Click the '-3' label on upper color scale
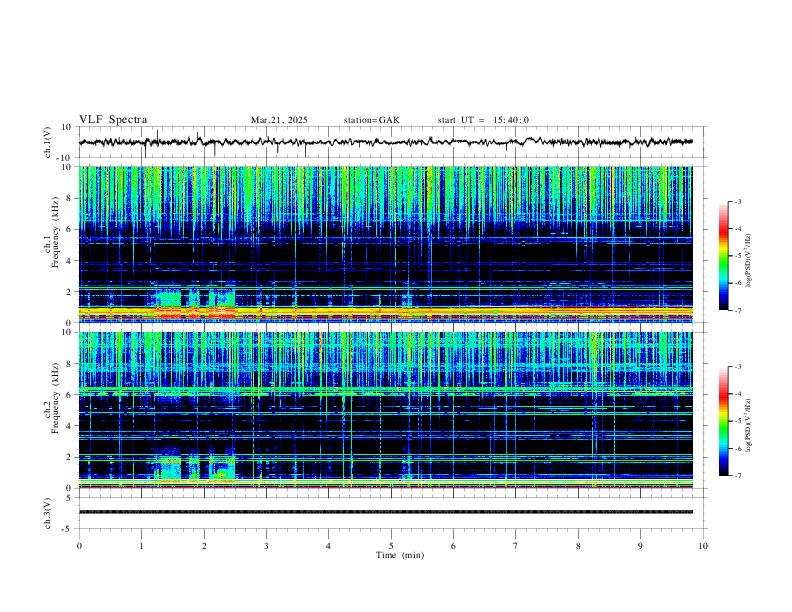The height and width of the screenshot is (612, 792). pyautogui.click(x=738, y=201)
